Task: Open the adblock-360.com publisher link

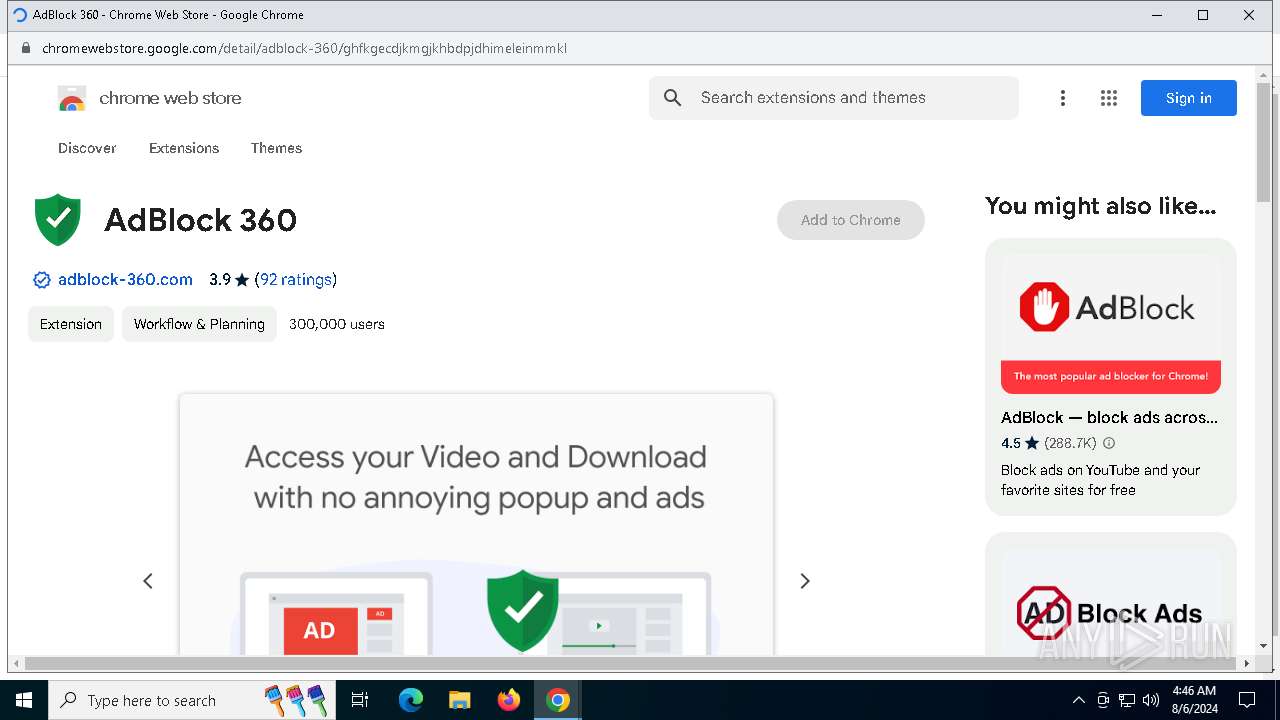Action: [x=125, y=280]
